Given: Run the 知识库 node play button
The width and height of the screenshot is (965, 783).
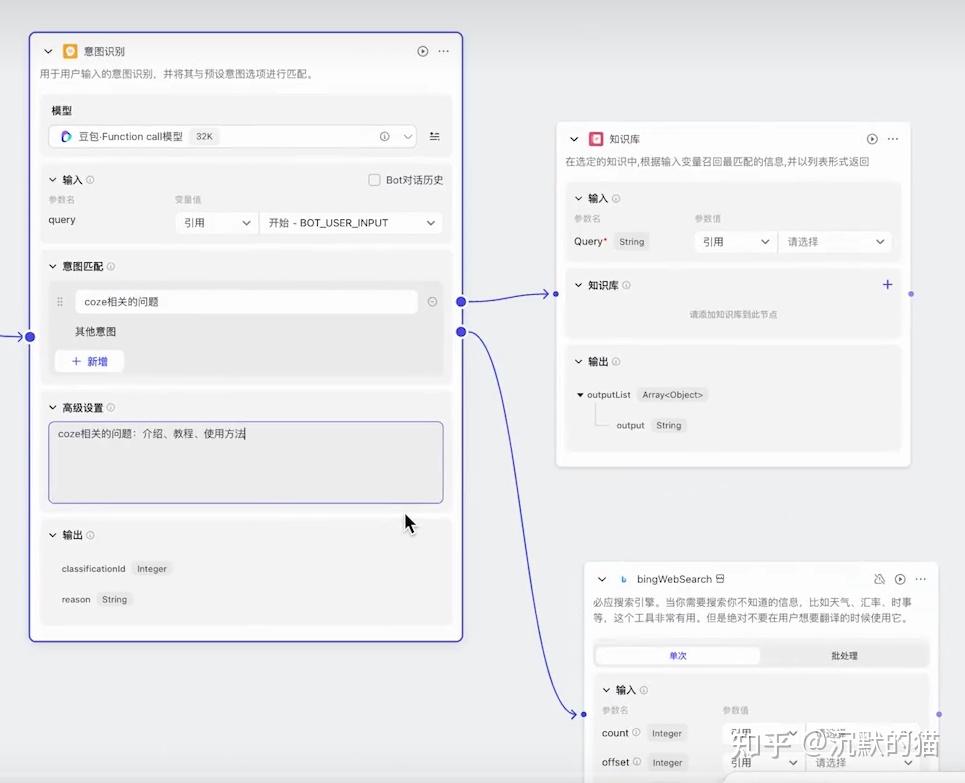Looking at the screenshot, I should point(872,139).
